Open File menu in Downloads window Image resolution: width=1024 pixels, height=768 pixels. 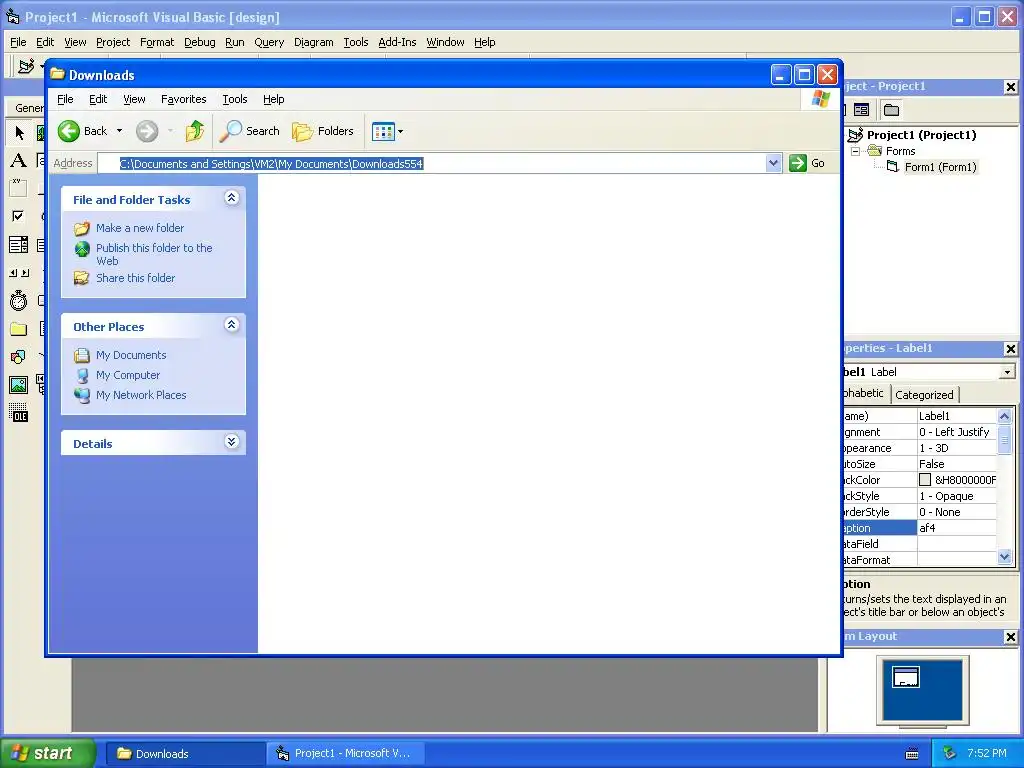pos(65,99)
